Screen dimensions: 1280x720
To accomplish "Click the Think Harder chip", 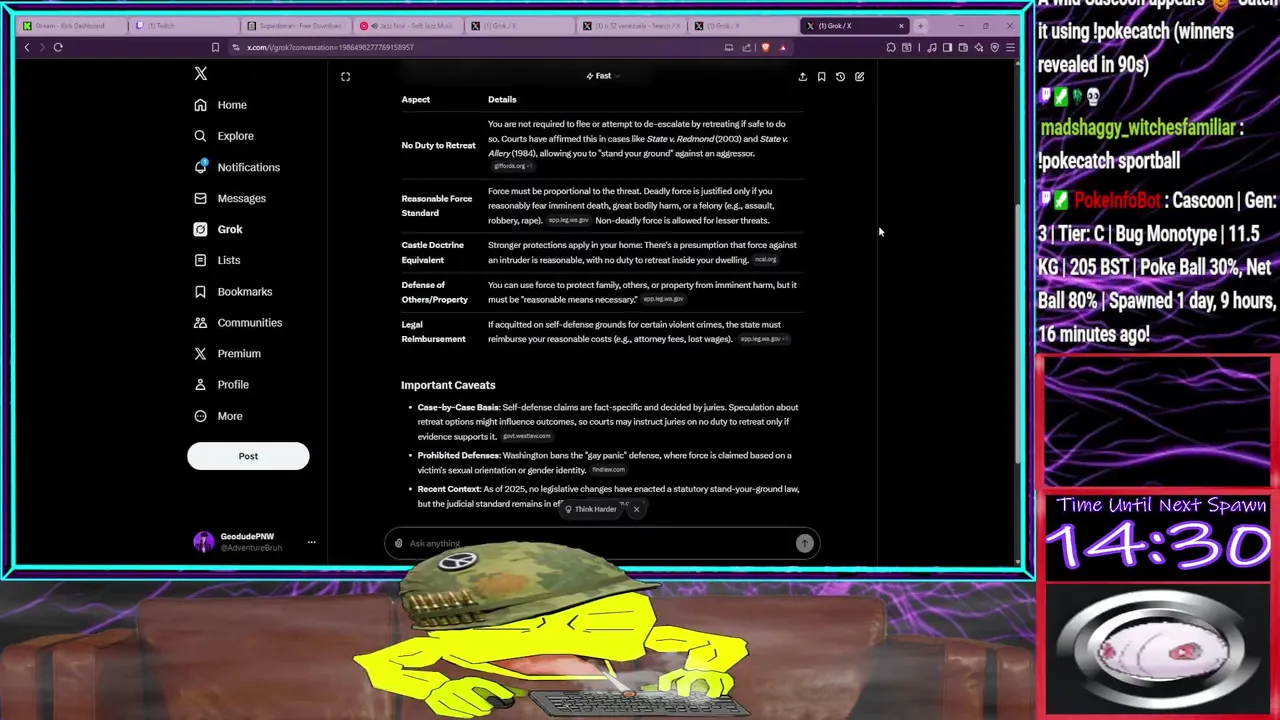I will 590,509.
